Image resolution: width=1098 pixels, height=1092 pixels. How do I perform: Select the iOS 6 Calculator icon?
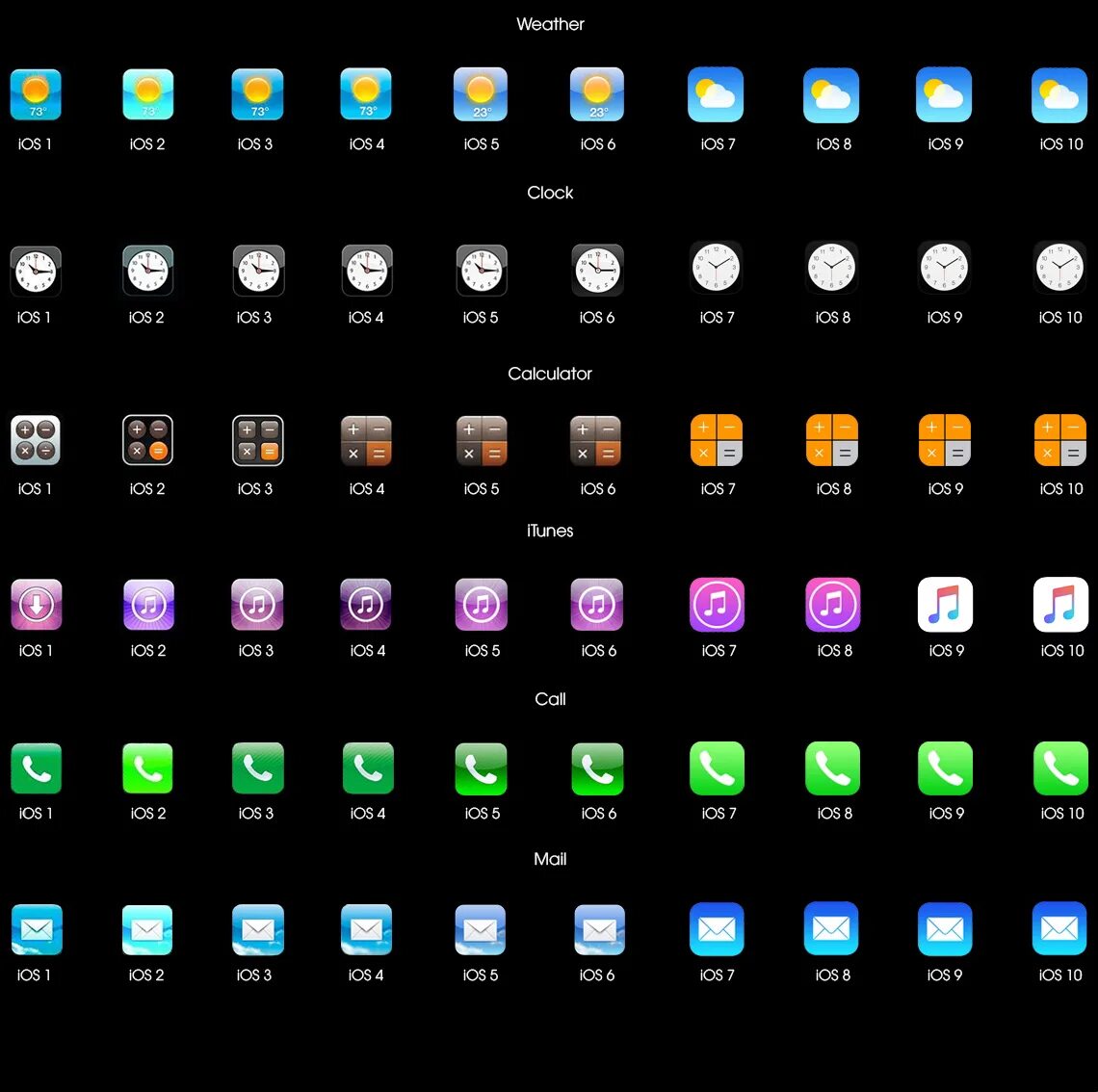[596, 441]
